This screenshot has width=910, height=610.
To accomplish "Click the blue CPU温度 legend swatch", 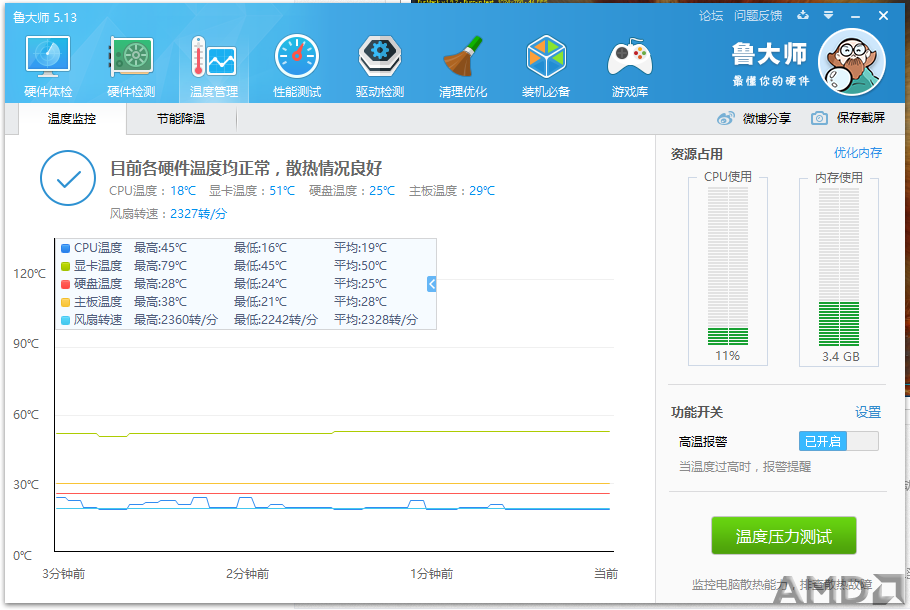I will click(x=66, y=248).
